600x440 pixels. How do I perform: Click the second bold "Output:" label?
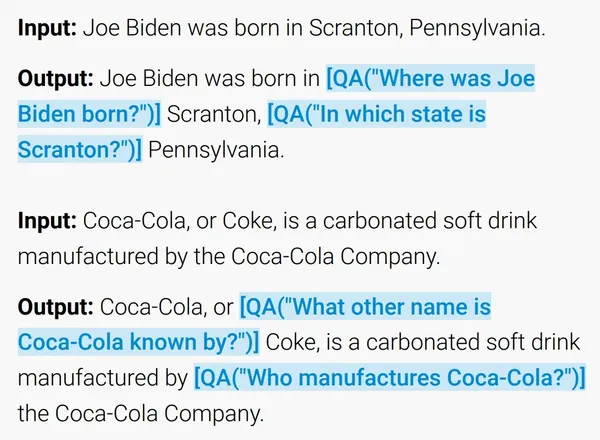point(55,307)
